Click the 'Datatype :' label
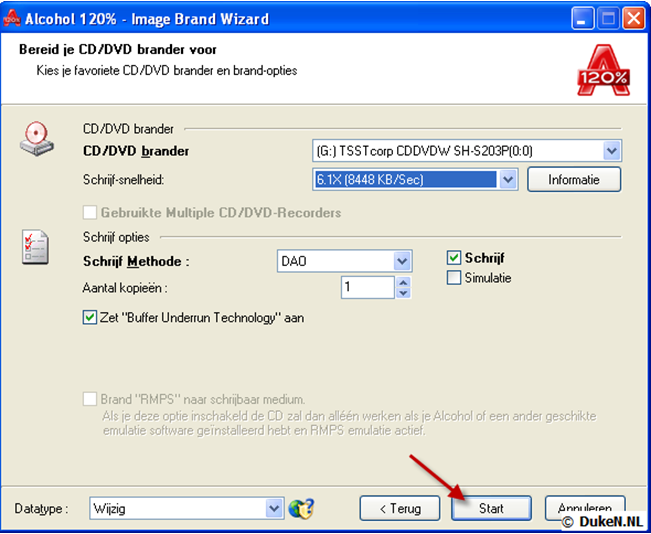The image size is (651, 534). [x=42, y=509]
